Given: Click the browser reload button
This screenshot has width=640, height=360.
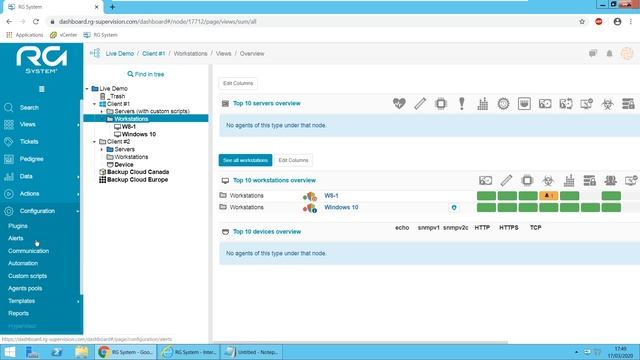Looking at the screenshot, I should (x=36, y=22).
